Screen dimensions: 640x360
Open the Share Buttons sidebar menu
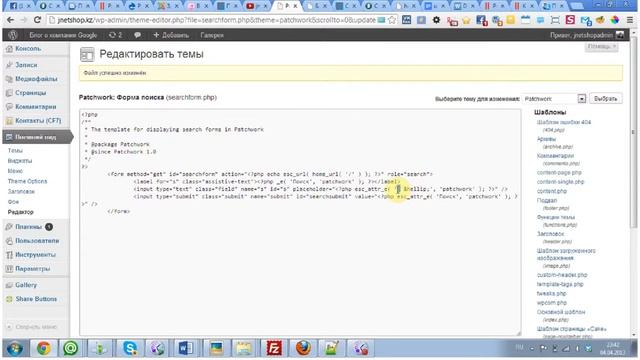click(36, 299)
